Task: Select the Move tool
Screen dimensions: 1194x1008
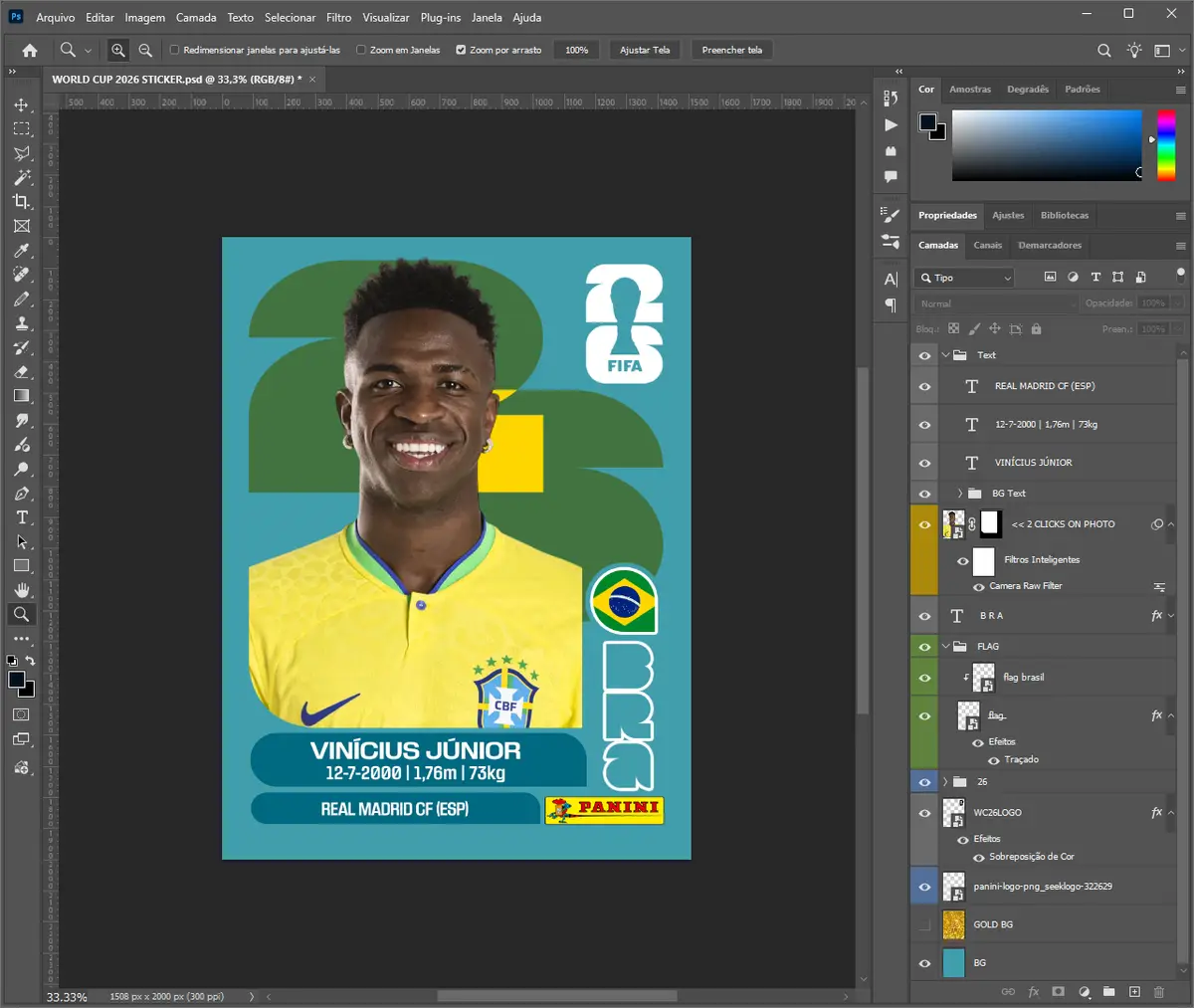Action: [x=21, y=104]
